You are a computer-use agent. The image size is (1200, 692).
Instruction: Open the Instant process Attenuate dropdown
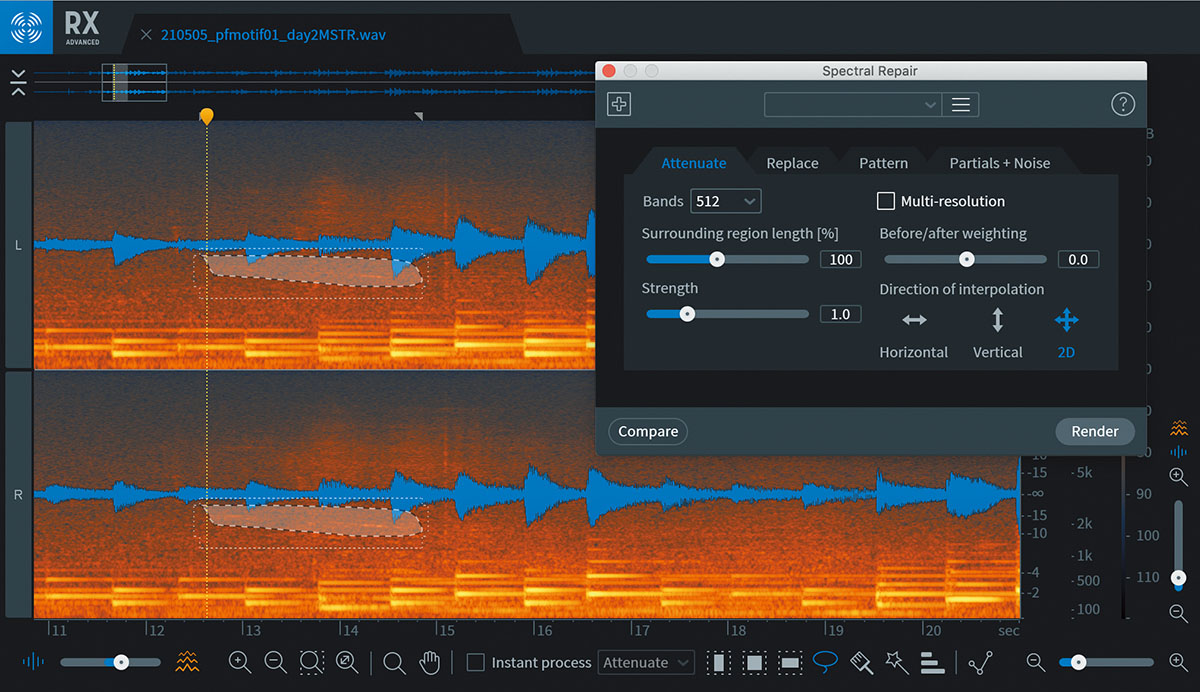click(x=645, y=662)
